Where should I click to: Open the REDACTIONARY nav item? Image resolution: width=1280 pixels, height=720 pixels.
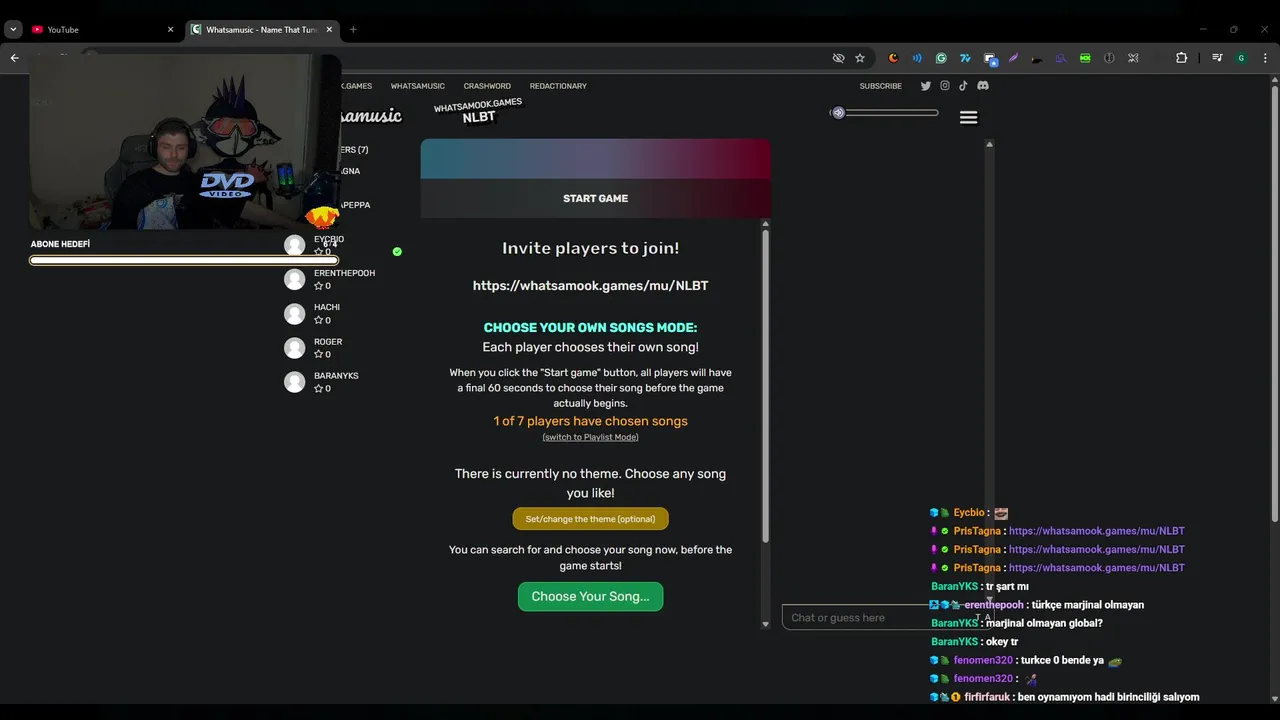(558, 86)
